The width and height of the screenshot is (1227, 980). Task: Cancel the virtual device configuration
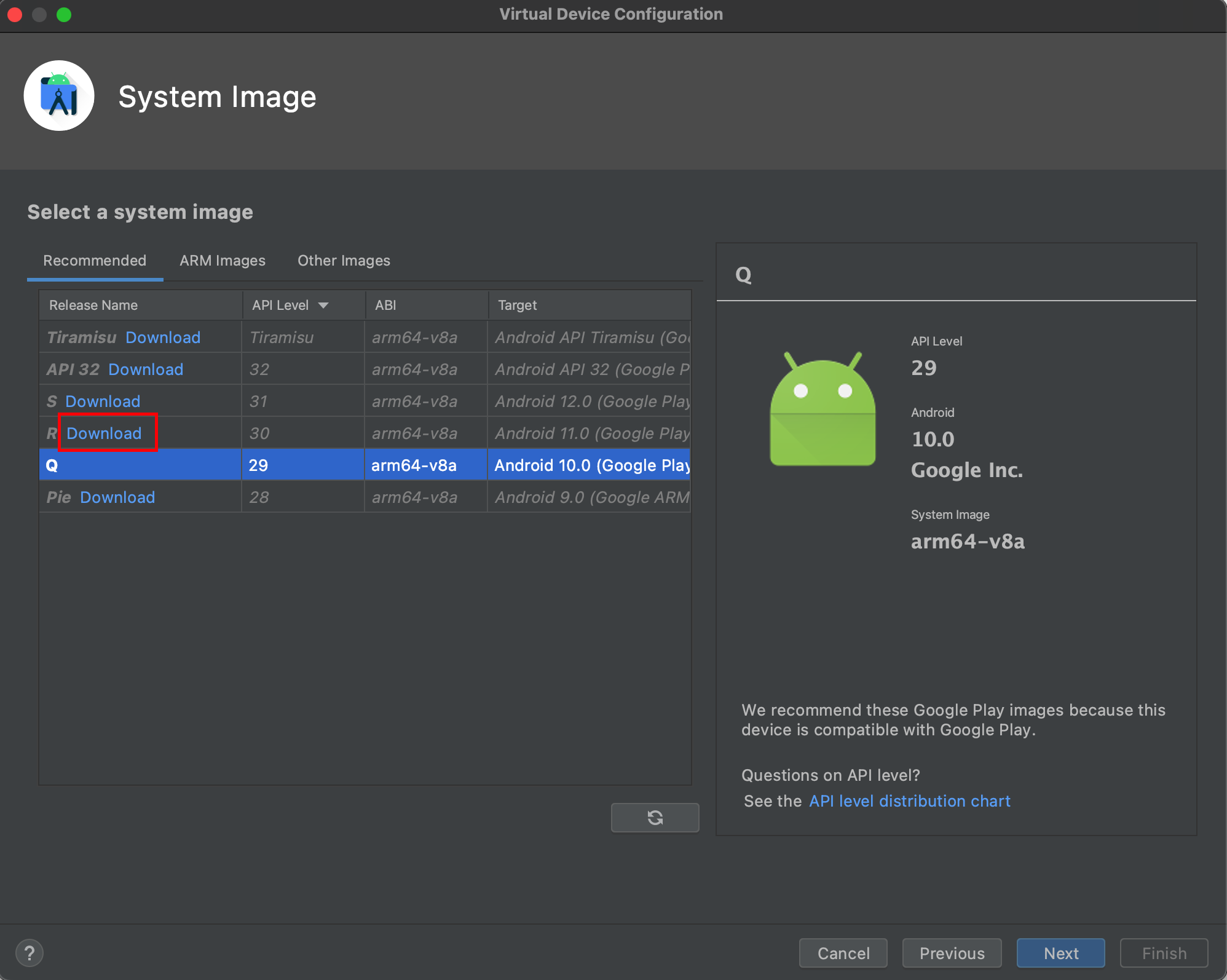pos(843,953)
